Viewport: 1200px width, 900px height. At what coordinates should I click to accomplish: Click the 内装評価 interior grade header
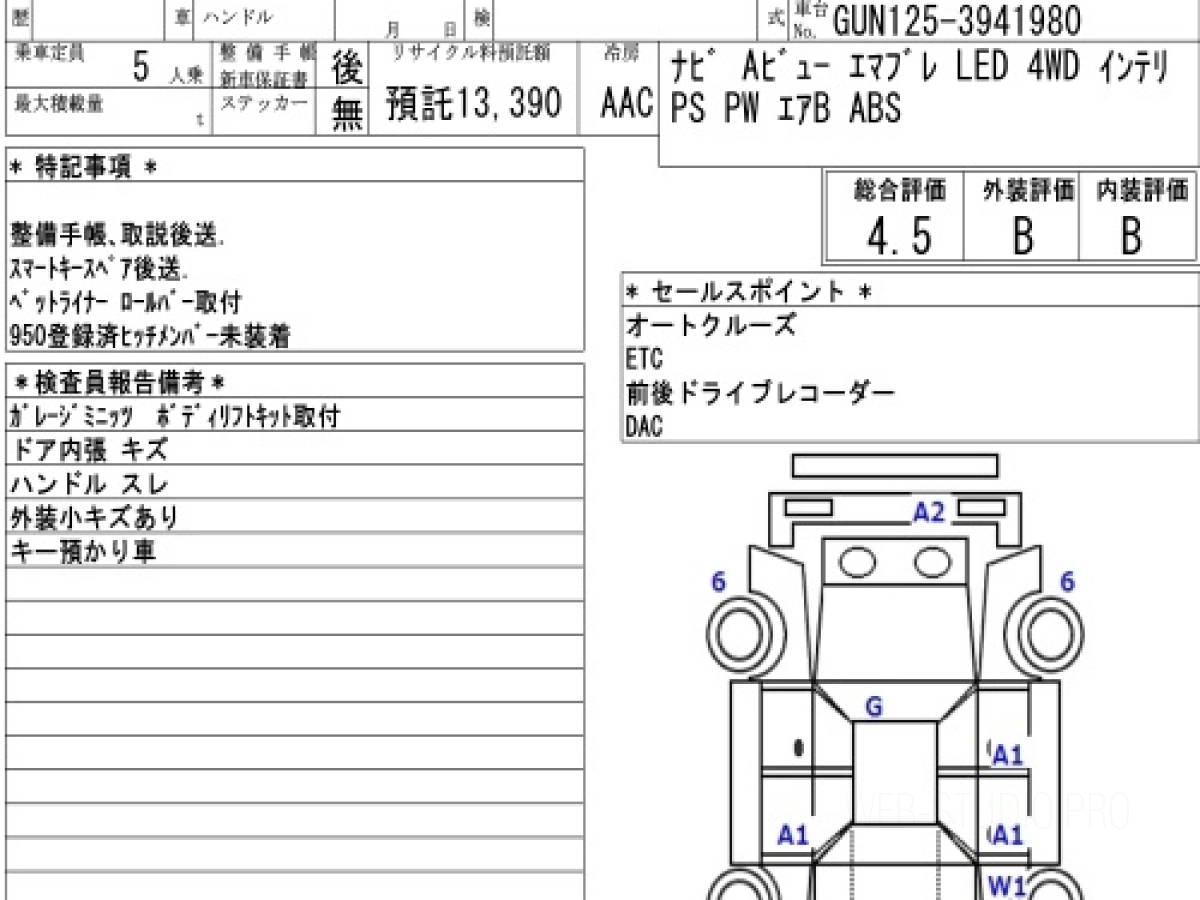point(1142,189)
